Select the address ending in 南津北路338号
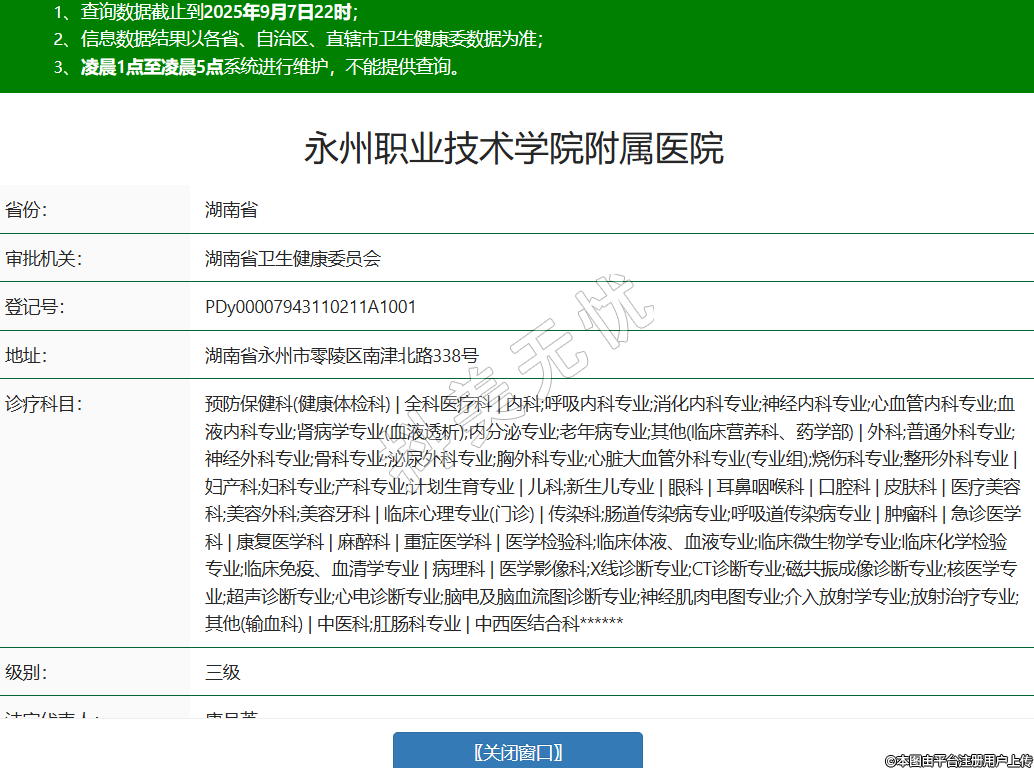1034x768 pixels. 341,355
